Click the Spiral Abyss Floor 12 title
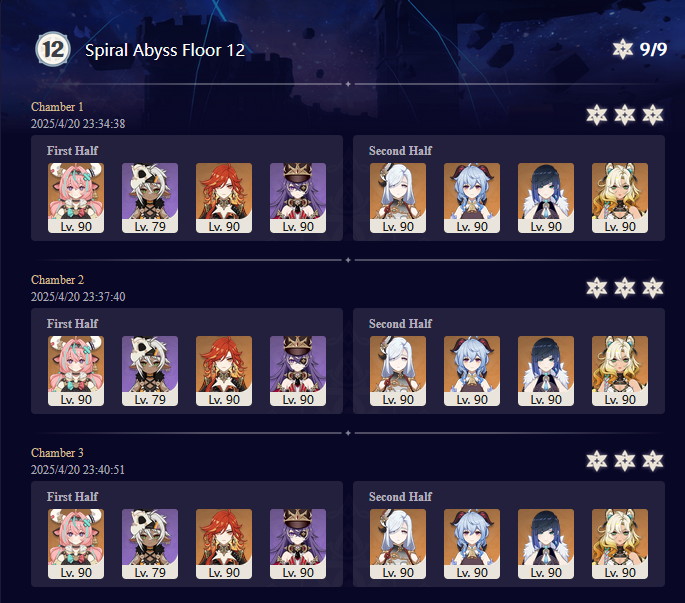 (165, 50)
